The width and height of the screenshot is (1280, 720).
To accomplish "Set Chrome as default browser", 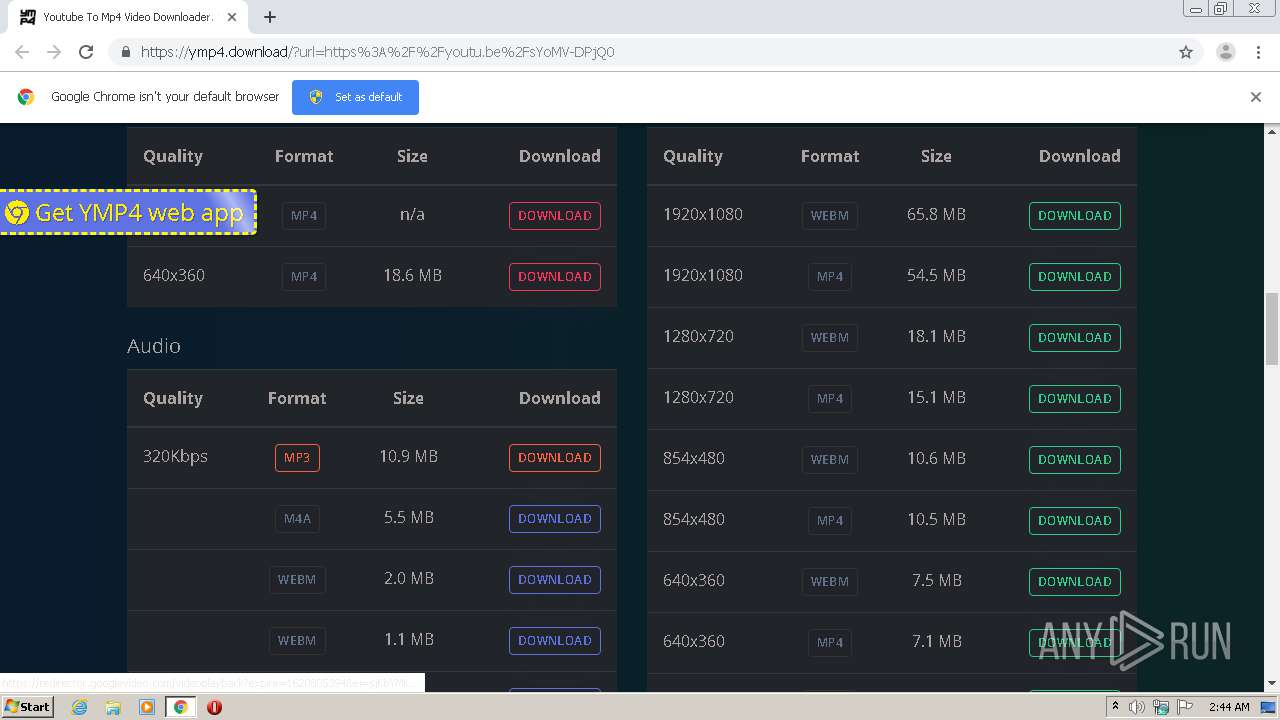I will [355, 97].
